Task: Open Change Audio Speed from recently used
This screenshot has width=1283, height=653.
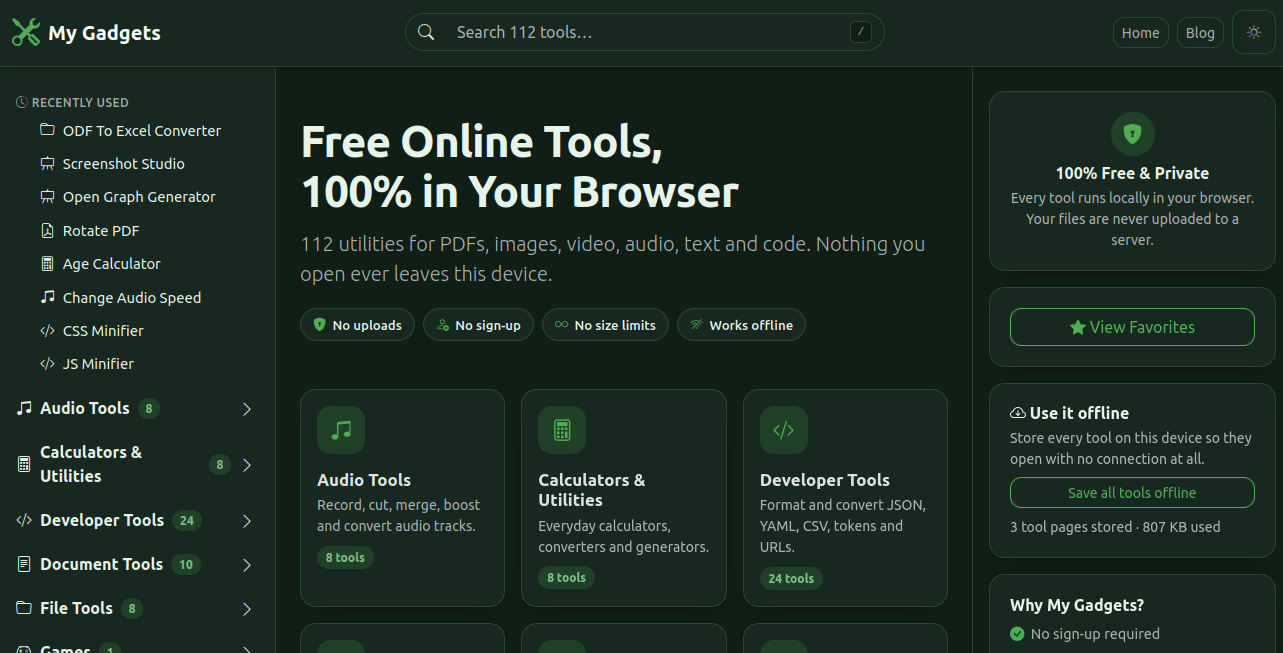Action: (x=132, y=297)
